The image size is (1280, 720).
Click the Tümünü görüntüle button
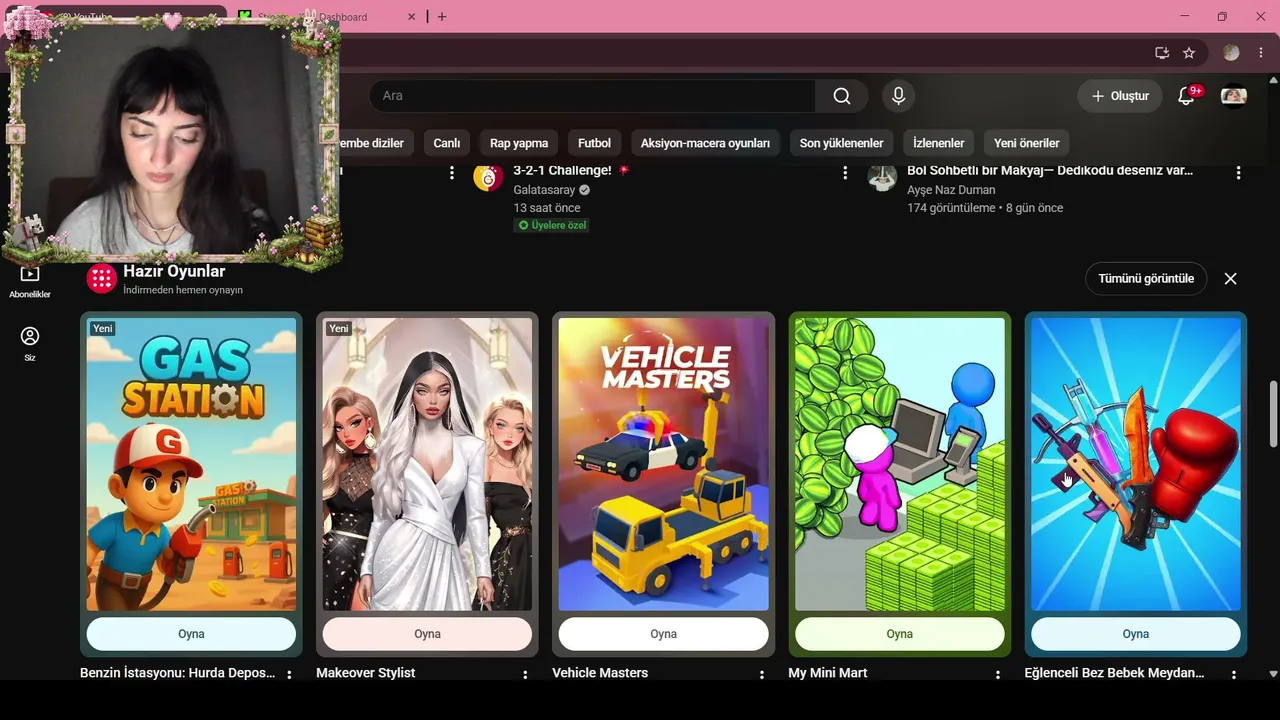(x=1146, y=279)
